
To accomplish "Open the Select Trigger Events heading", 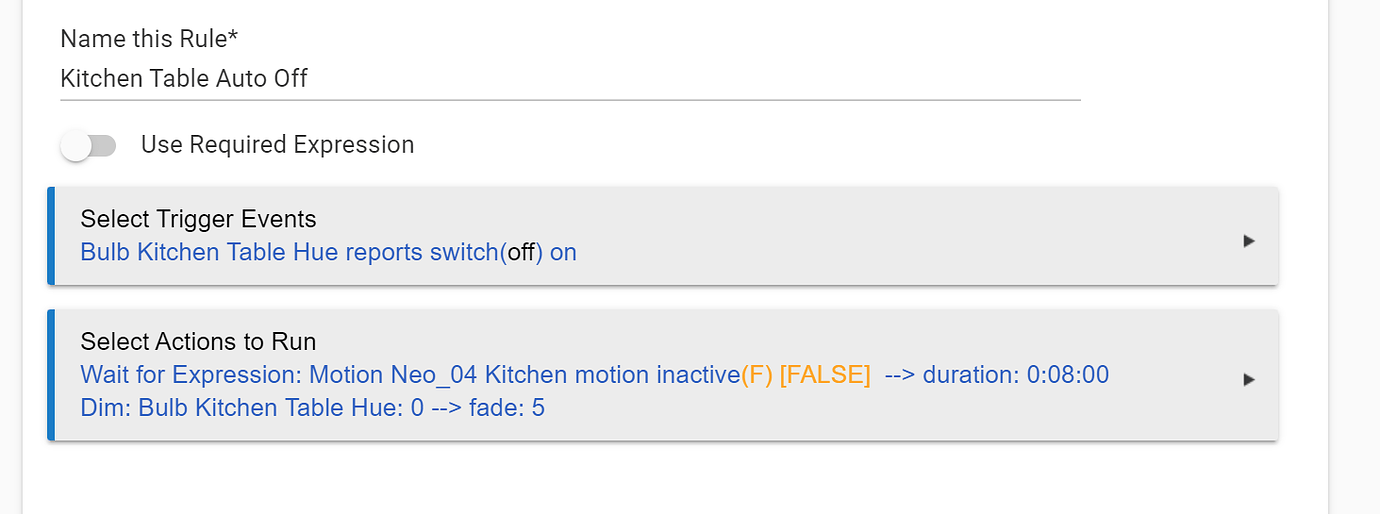I will point(198,219).
